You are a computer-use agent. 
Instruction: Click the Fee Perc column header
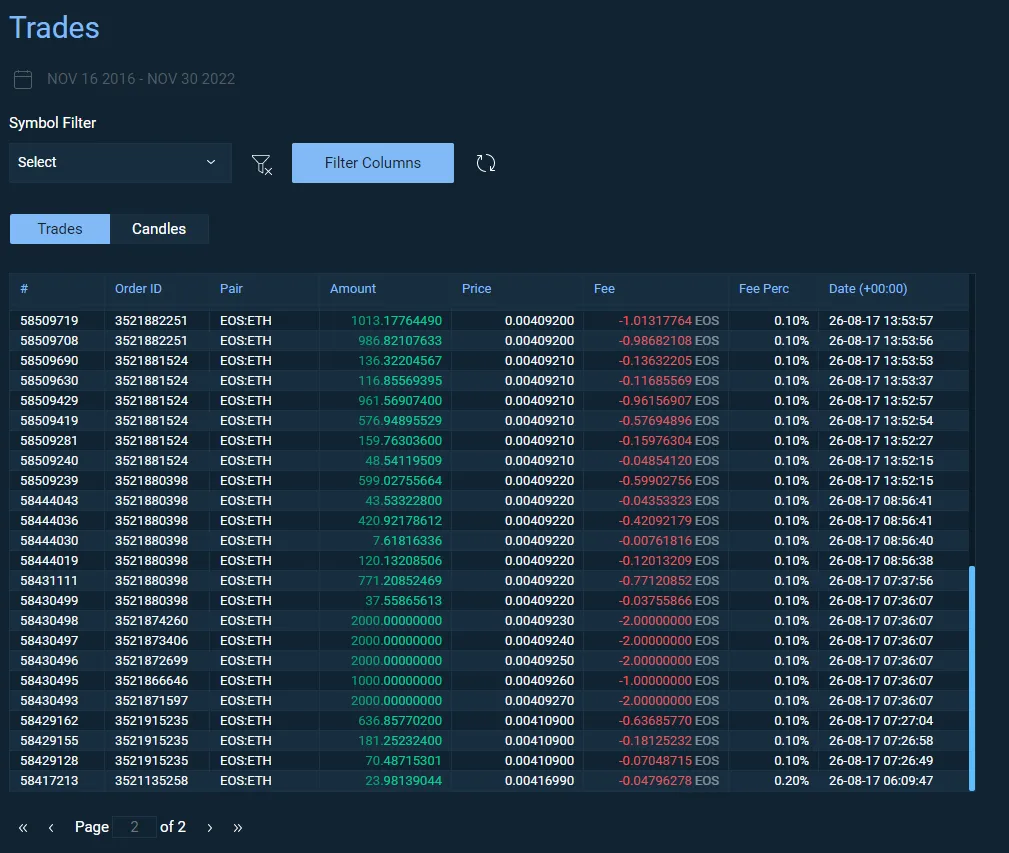[x=763, y=289]
